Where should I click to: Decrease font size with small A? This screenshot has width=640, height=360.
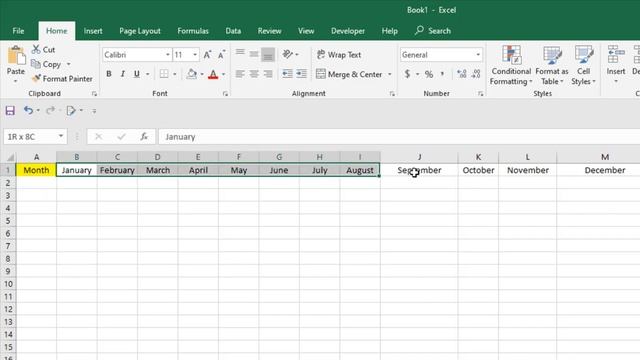(221, 55)
